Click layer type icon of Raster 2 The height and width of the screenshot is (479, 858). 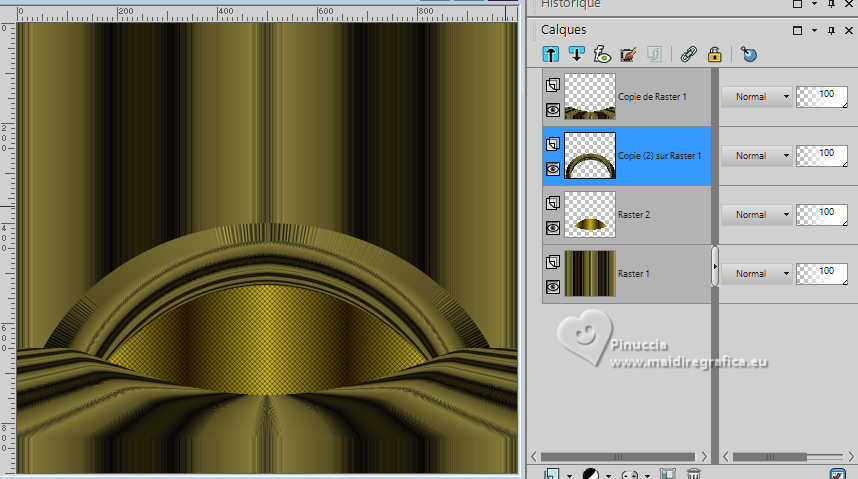coord(553,203)
